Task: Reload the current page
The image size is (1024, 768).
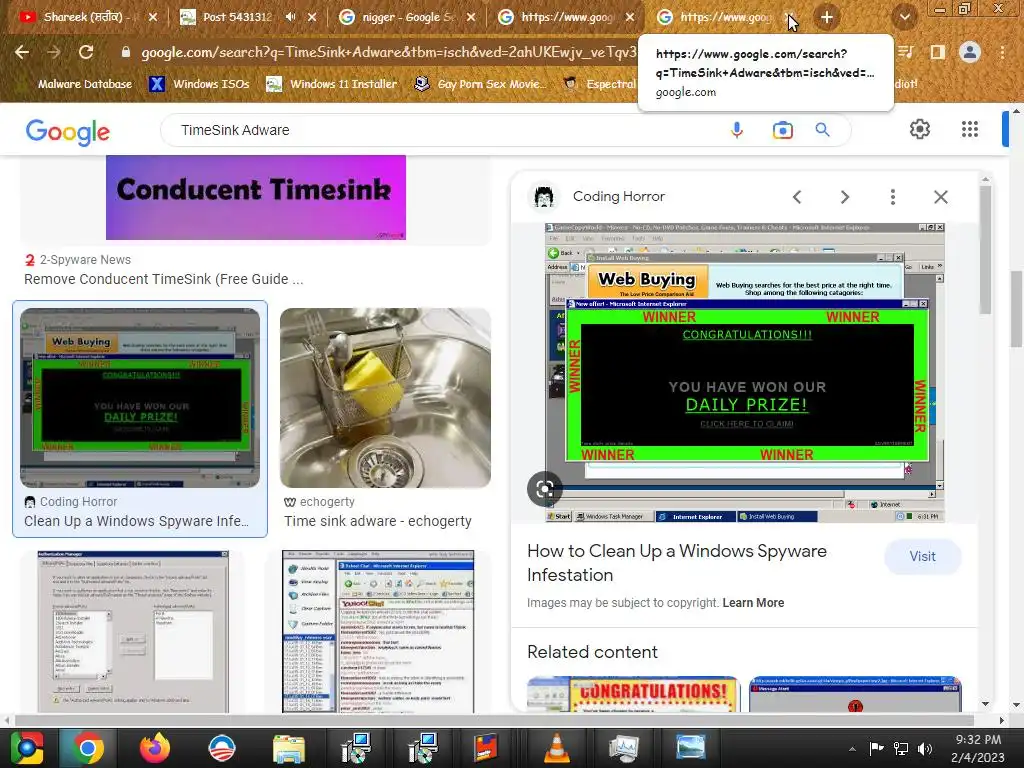Action: (x=86, y=52)
